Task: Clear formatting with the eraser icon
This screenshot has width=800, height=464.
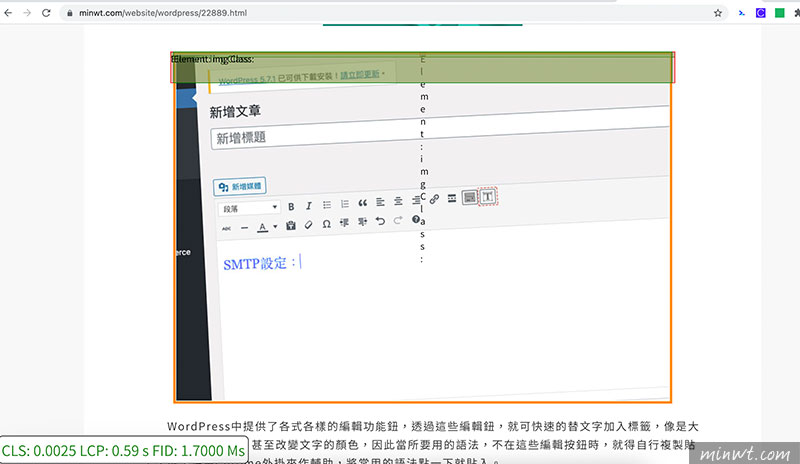Action: (x=308, y=225)
